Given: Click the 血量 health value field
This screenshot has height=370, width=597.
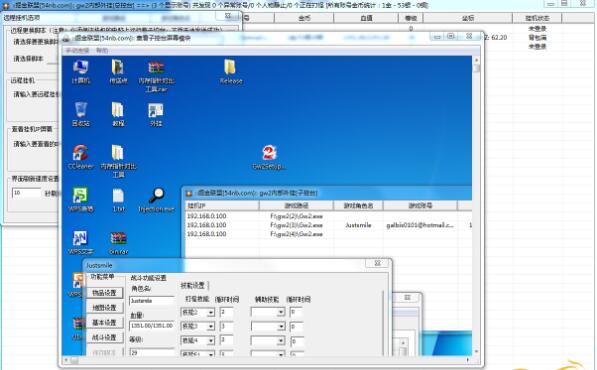Looking at the screenshot, I should coord(152,326).
